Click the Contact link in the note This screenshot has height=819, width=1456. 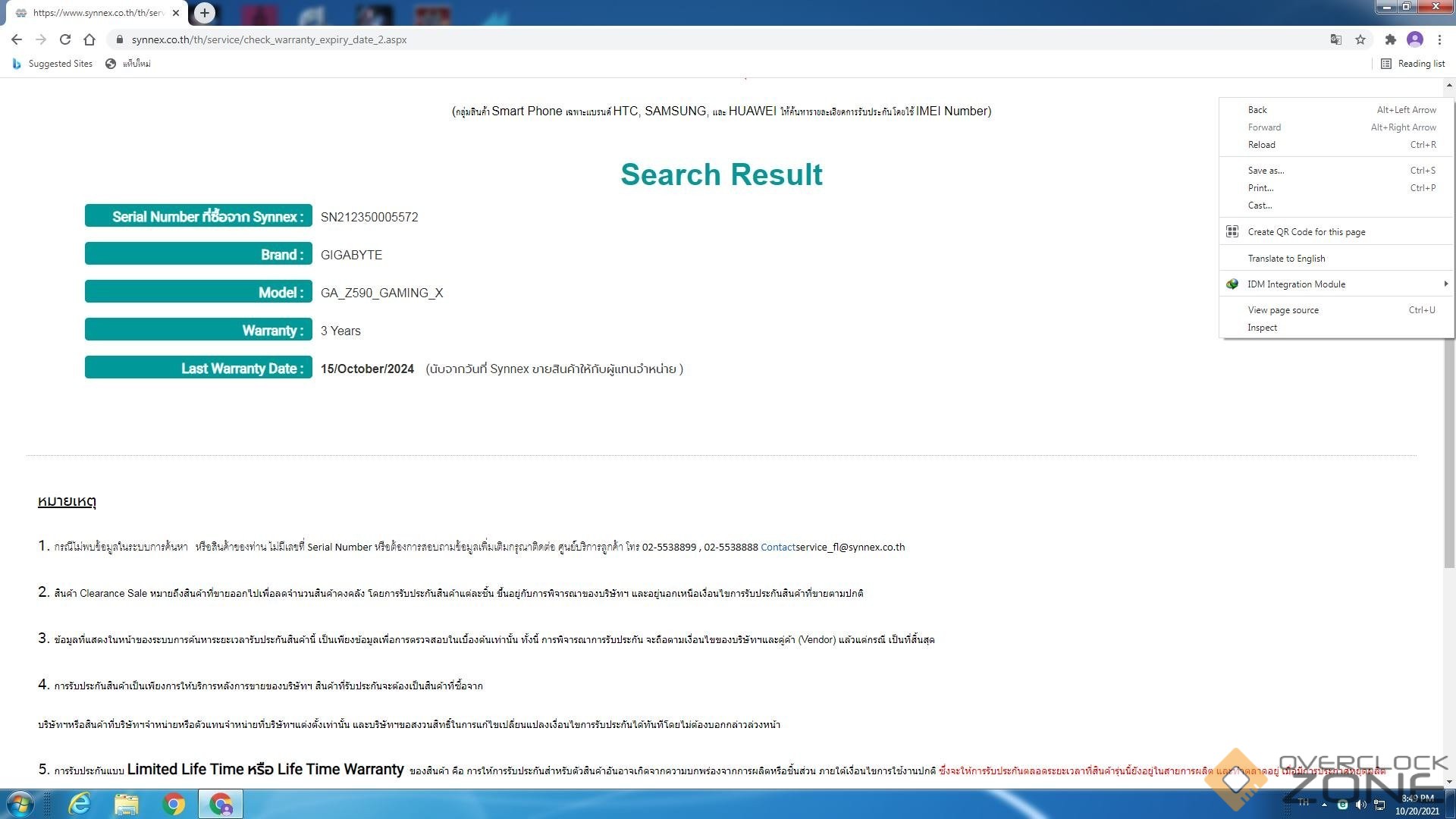coord(777,548)
